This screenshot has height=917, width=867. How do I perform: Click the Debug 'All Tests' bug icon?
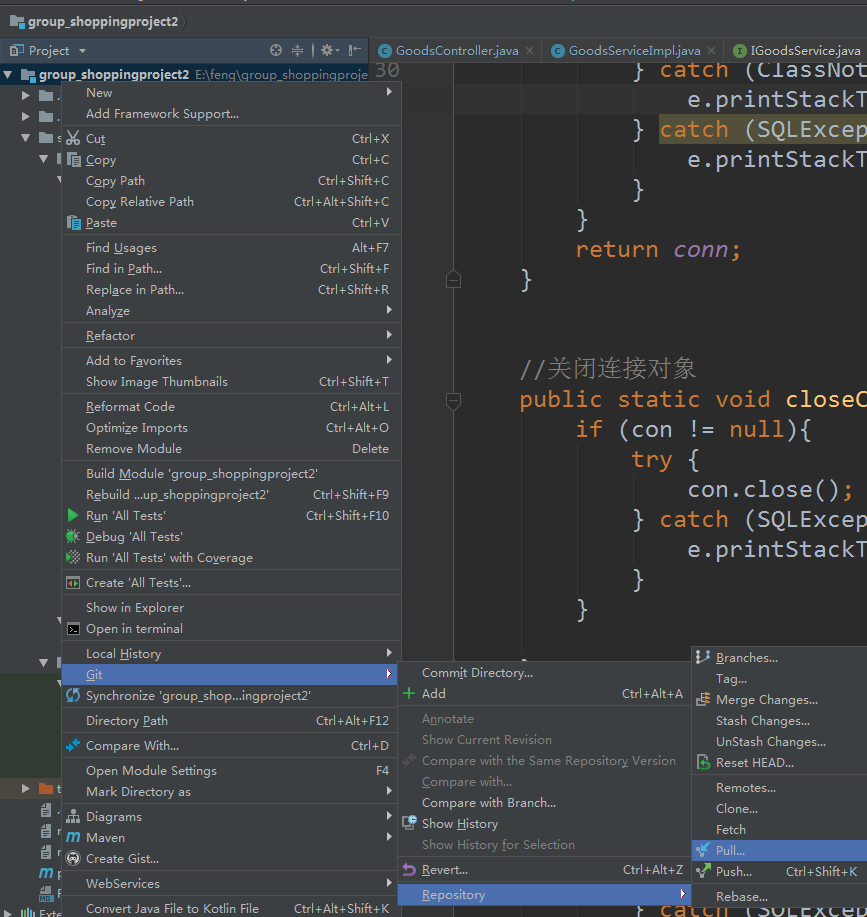tap(73, 537)
